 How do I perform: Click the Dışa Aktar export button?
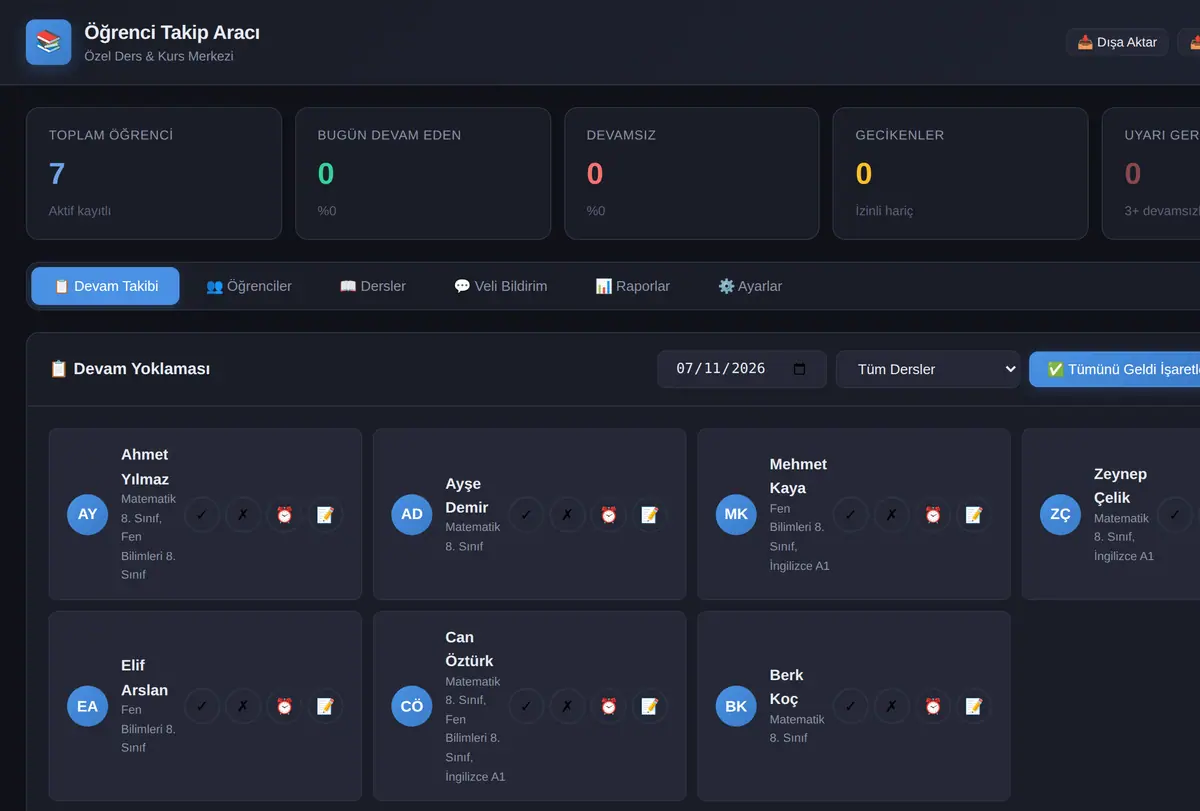pyautogui.click(x=1117, y=42)
